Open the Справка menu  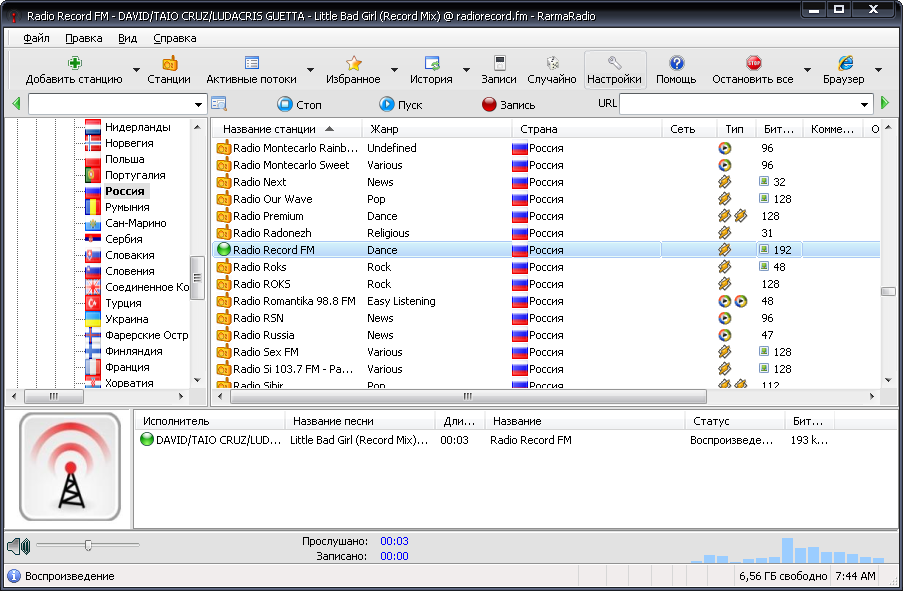[175, 38]
